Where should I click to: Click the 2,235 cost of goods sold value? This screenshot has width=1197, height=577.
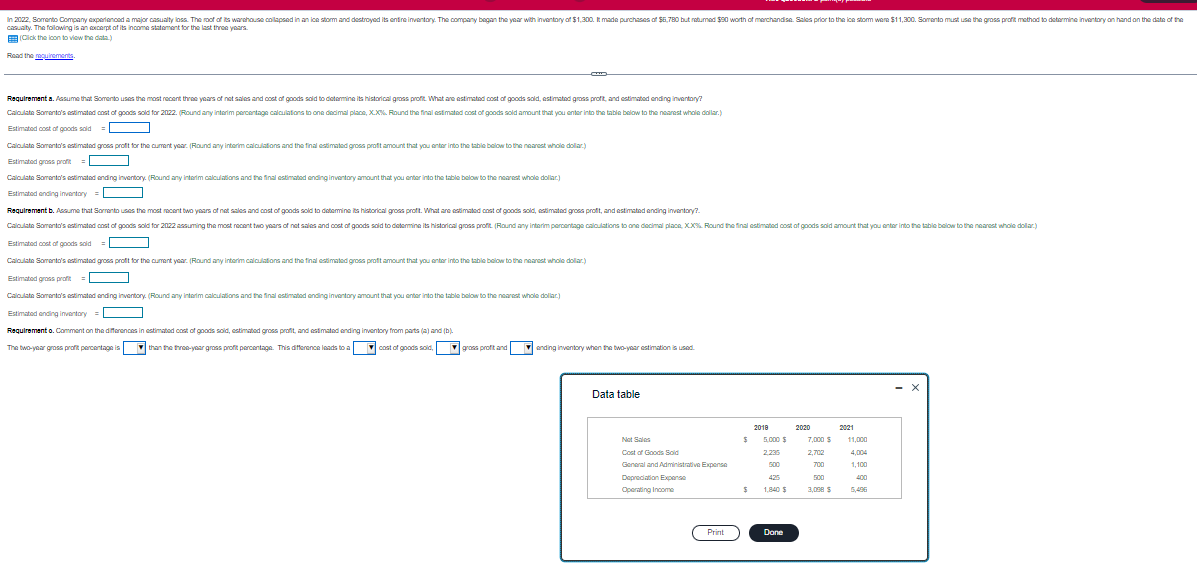tap(771, 452)
